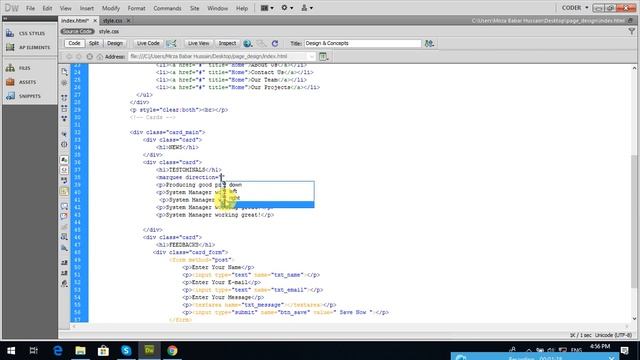The width and height of the screenshot is (640, 360).
Task: Refresh design view with the refresh icon
Action: 275,43
